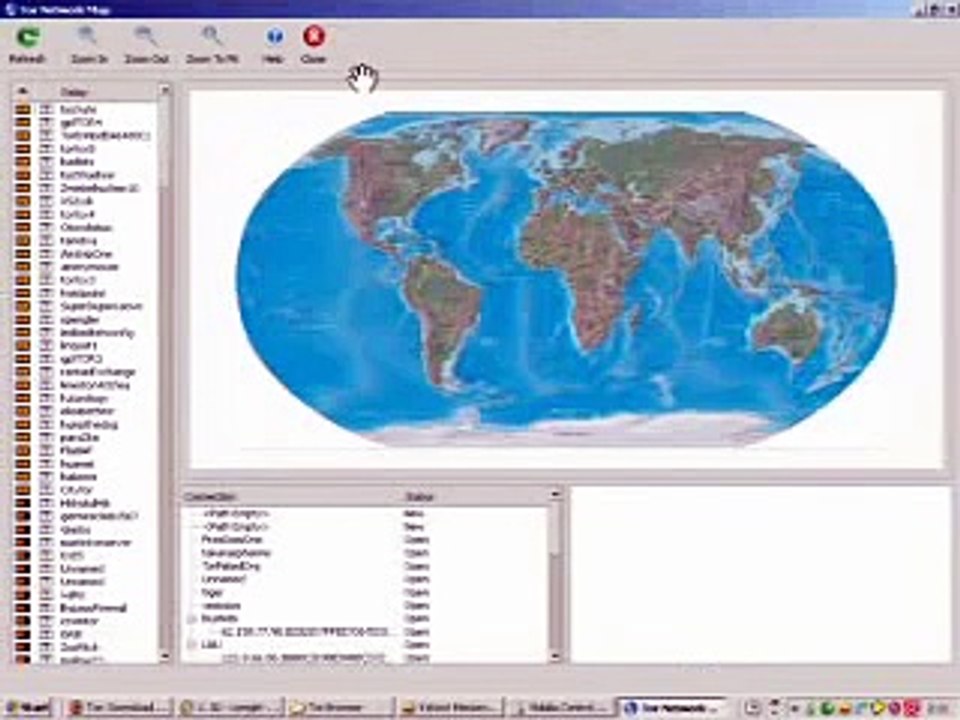Sort relays by the status-arrow column header

pos(22,92)
